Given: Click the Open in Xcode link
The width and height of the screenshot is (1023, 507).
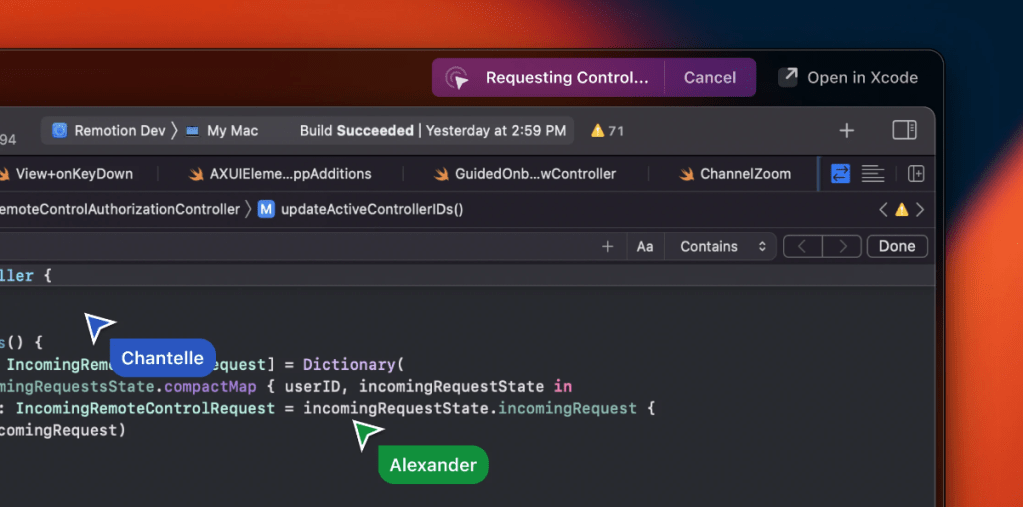Looking at the screenshot, I should pos(849,78).
